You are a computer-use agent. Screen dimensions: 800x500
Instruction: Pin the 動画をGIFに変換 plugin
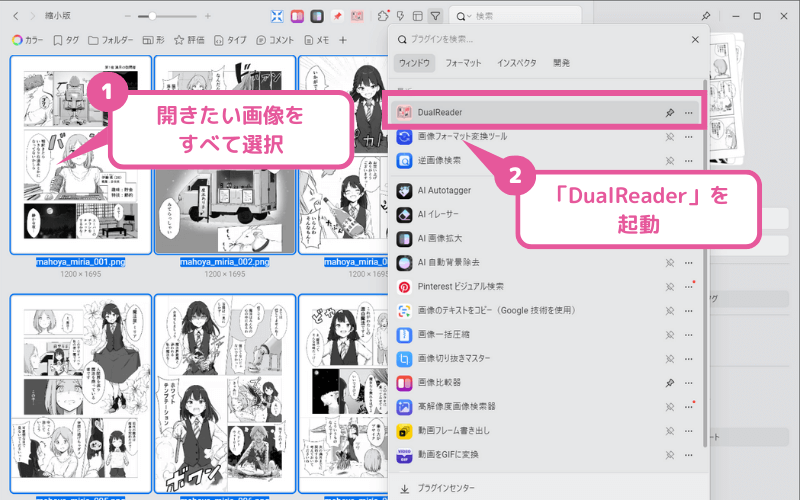click(x=670, y=455)
